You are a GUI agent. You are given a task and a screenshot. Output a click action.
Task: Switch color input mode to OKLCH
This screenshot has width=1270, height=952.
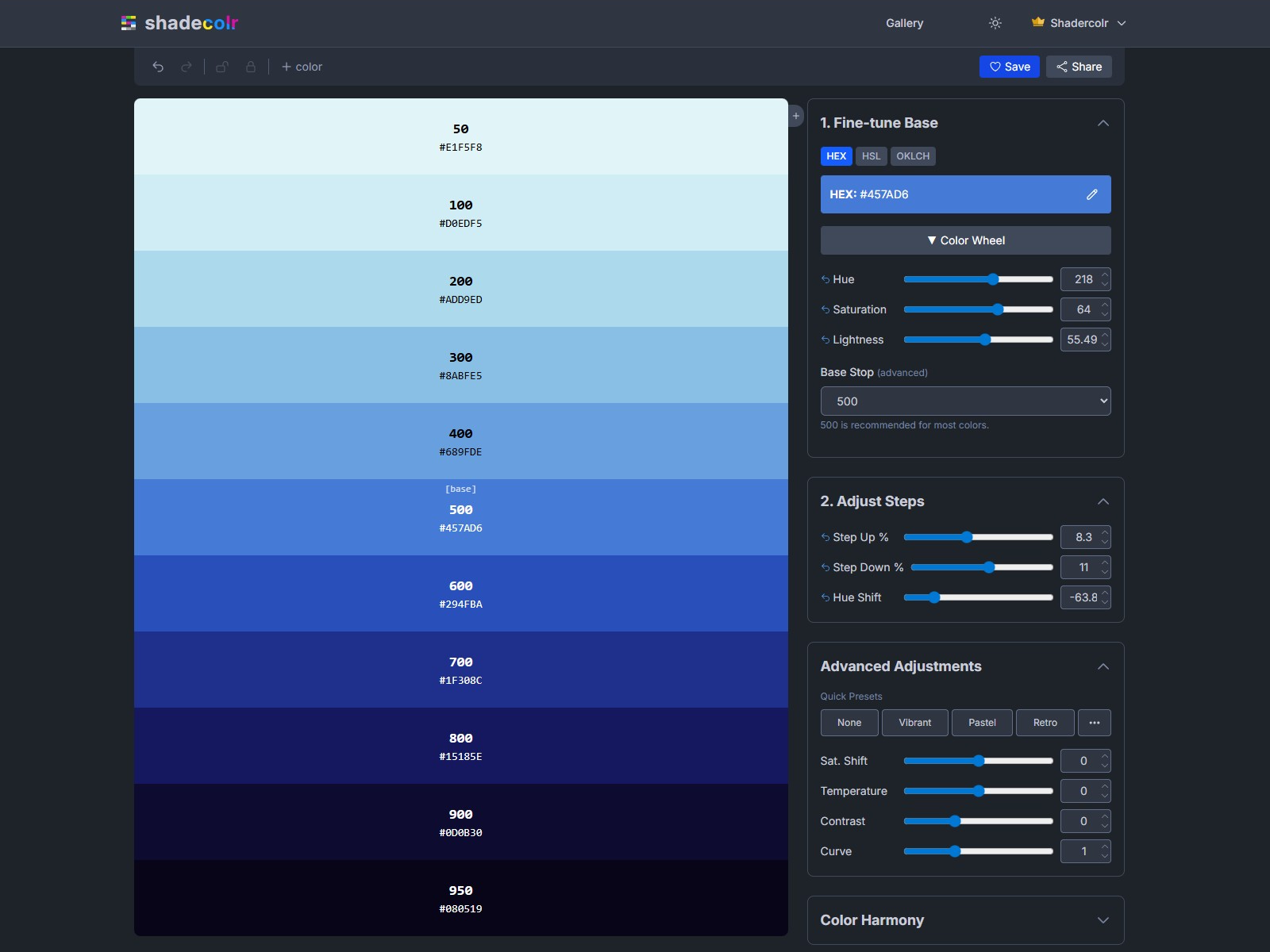[913, 156]
